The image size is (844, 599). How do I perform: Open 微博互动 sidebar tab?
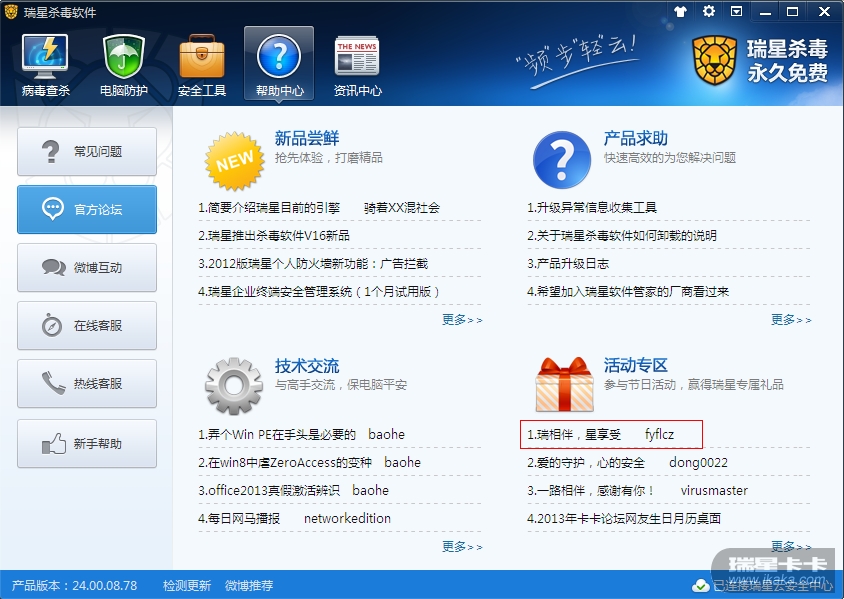click(x=87, y=267)
